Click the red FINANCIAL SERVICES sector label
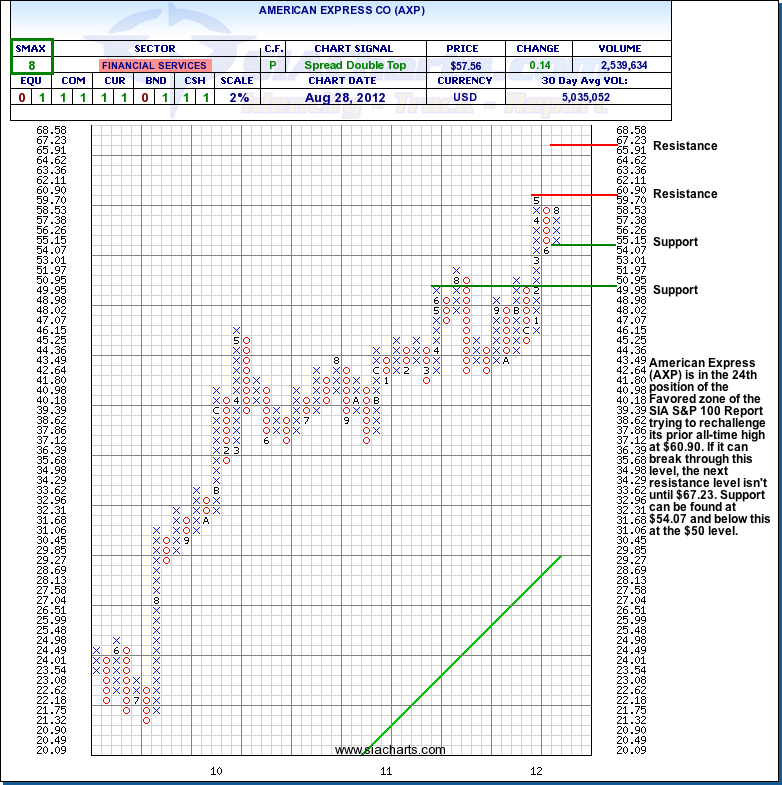Image resolution: width=782 pixels, height=785 pixels. (x=154, y=65)
